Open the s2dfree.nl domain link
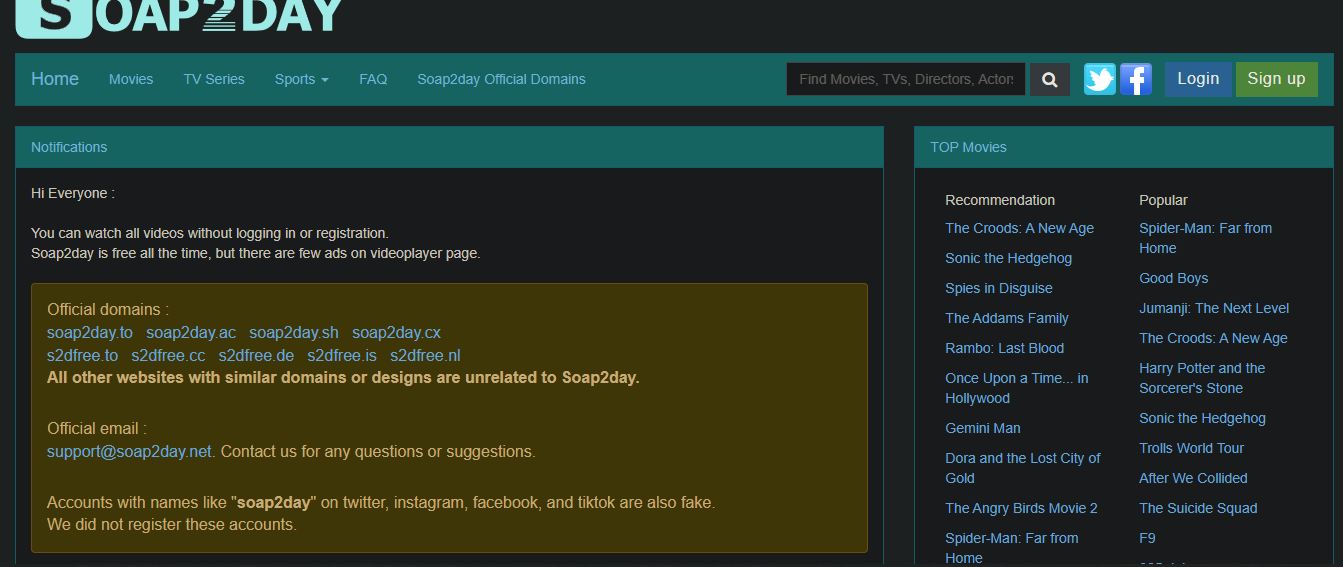1343x567 pixels. (425, 356)
